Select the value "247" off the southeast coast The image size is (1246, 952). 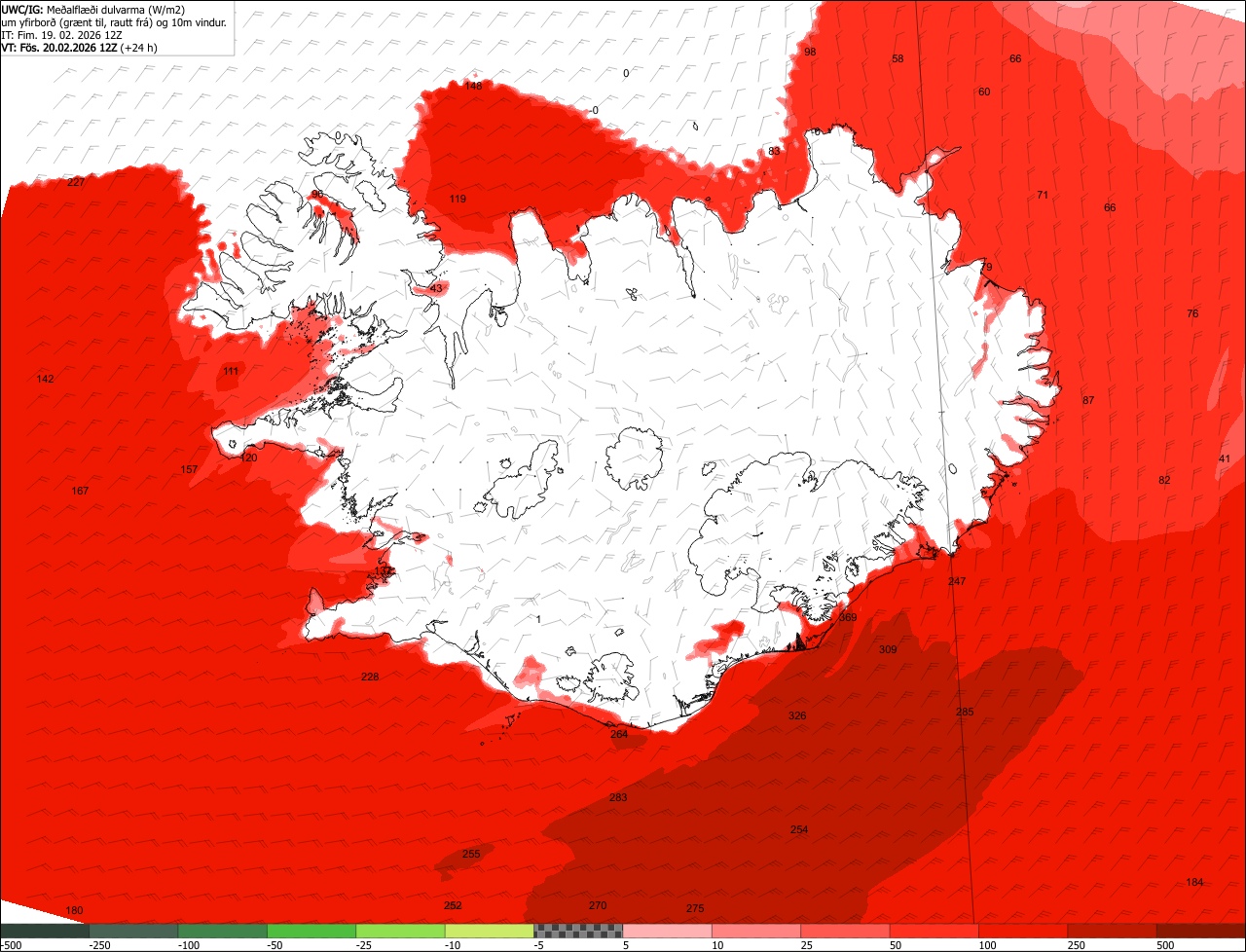pyautogui.click(x=957, y=581)
